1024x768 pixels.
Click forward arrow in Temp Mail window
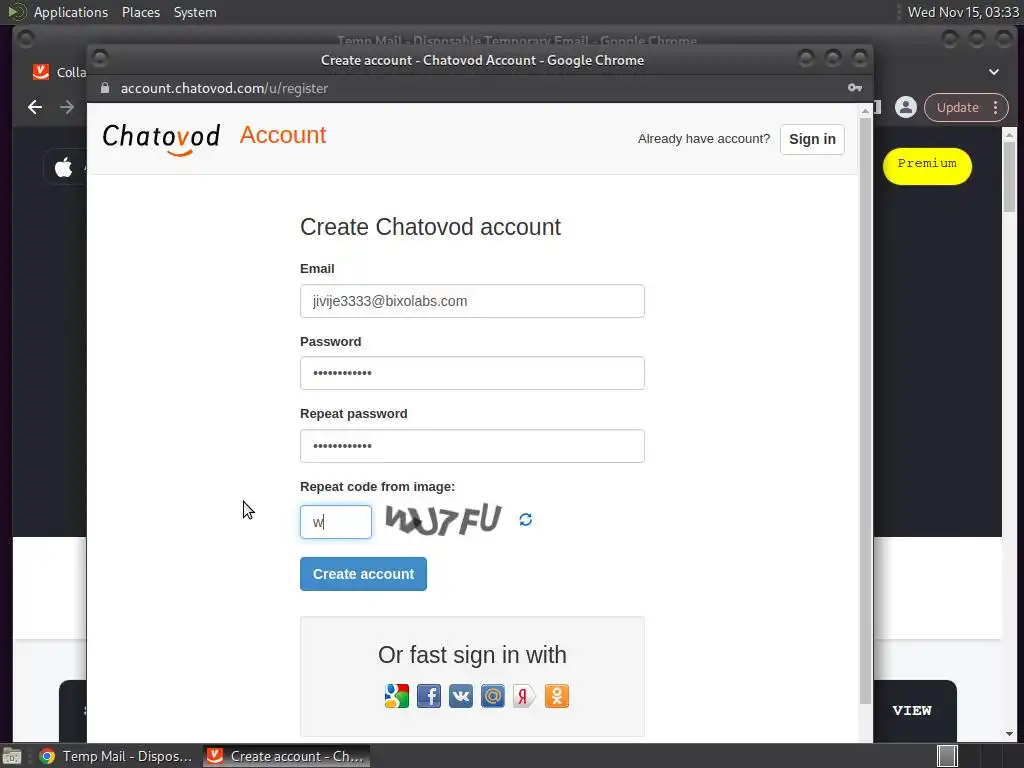[x=67, y=107]
